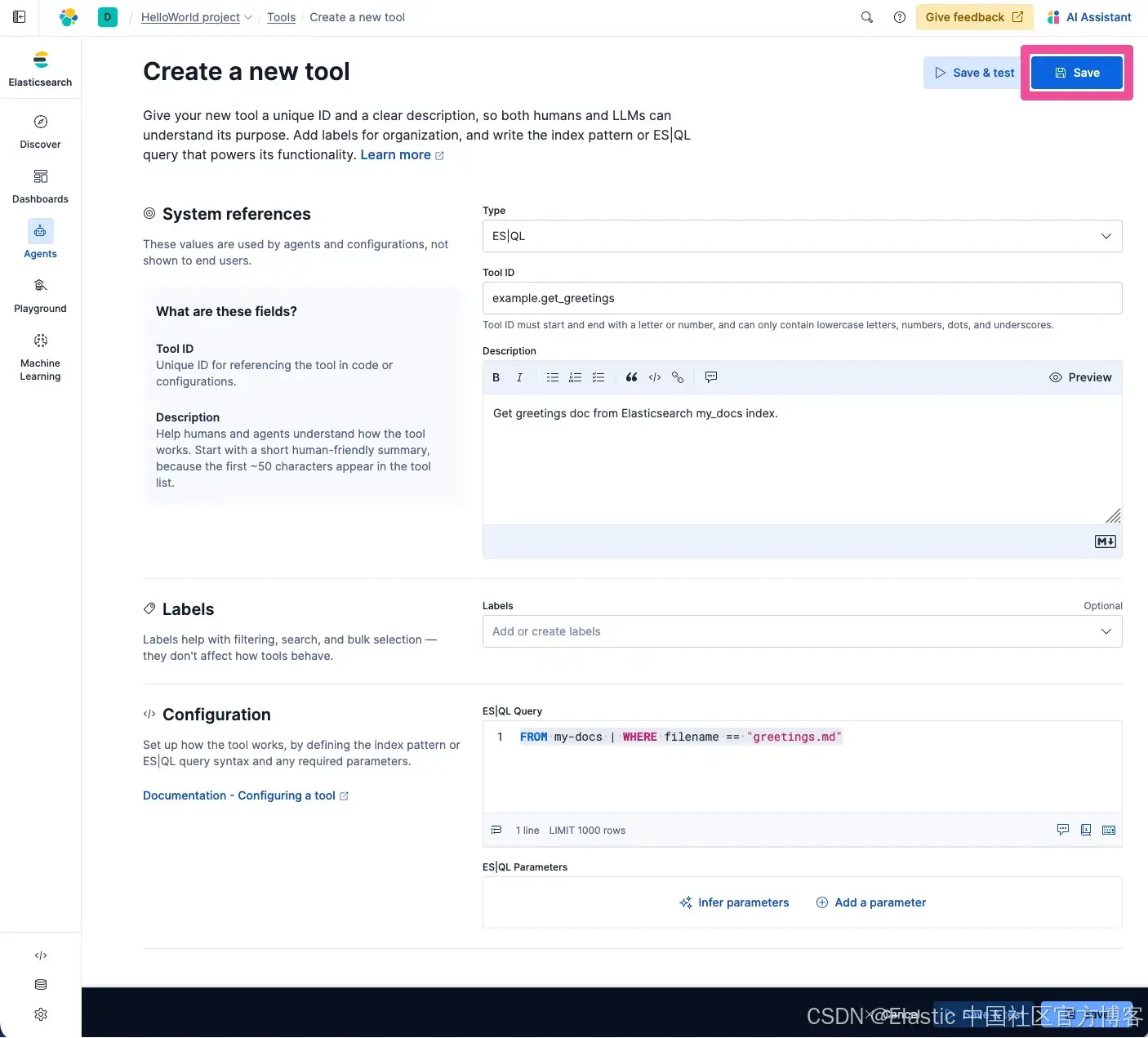The height and width of the screenshot is (1038, 1148).
Task: Click the comment bubble icon in description toolbar
Action: coord(711,377)
